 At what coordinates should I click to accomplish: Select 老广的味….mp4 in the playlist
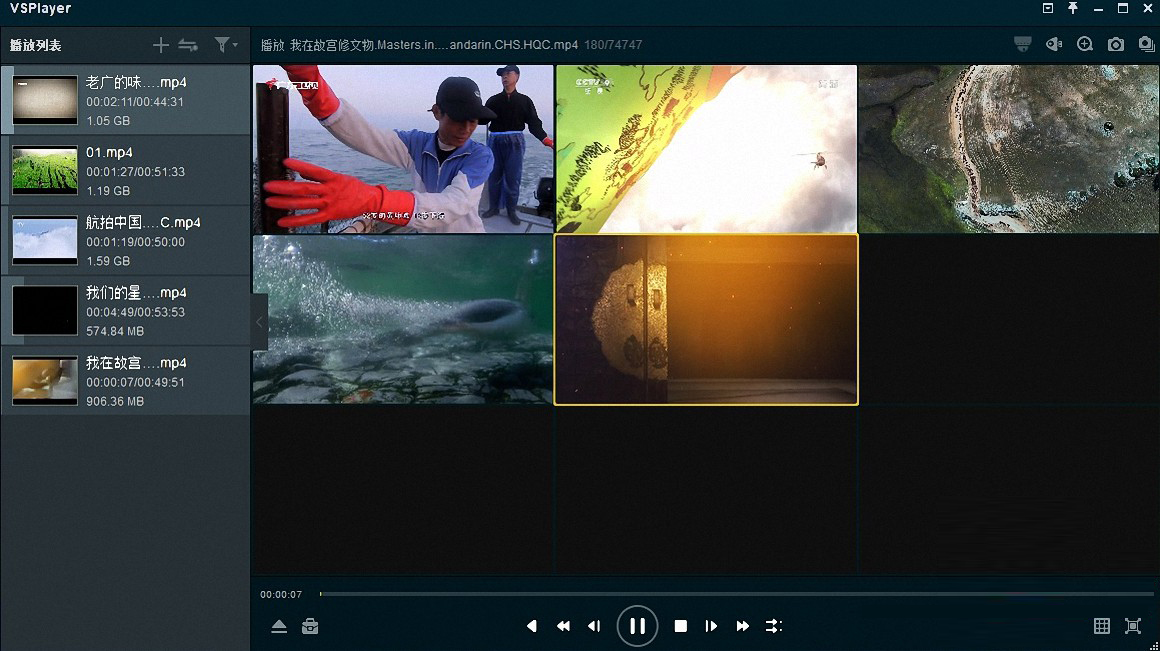pos(126,100)
